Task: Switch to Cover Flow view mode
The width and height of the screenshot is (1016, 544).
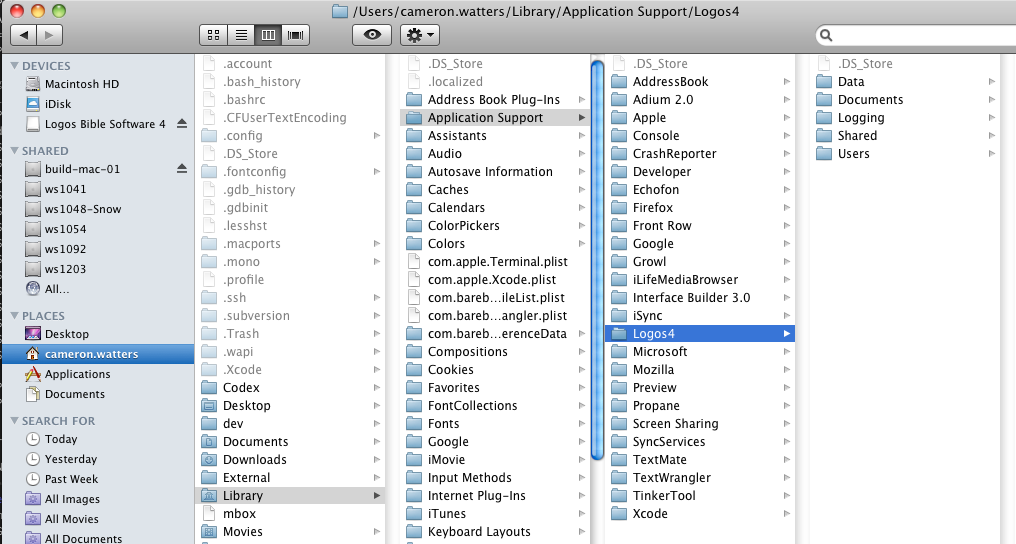Action: [x=295, y=35]
